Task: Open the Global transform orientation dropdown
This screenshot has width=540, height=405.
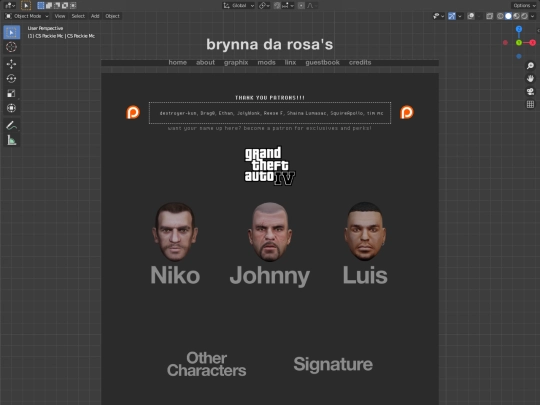Action: [x=239, y=6]
